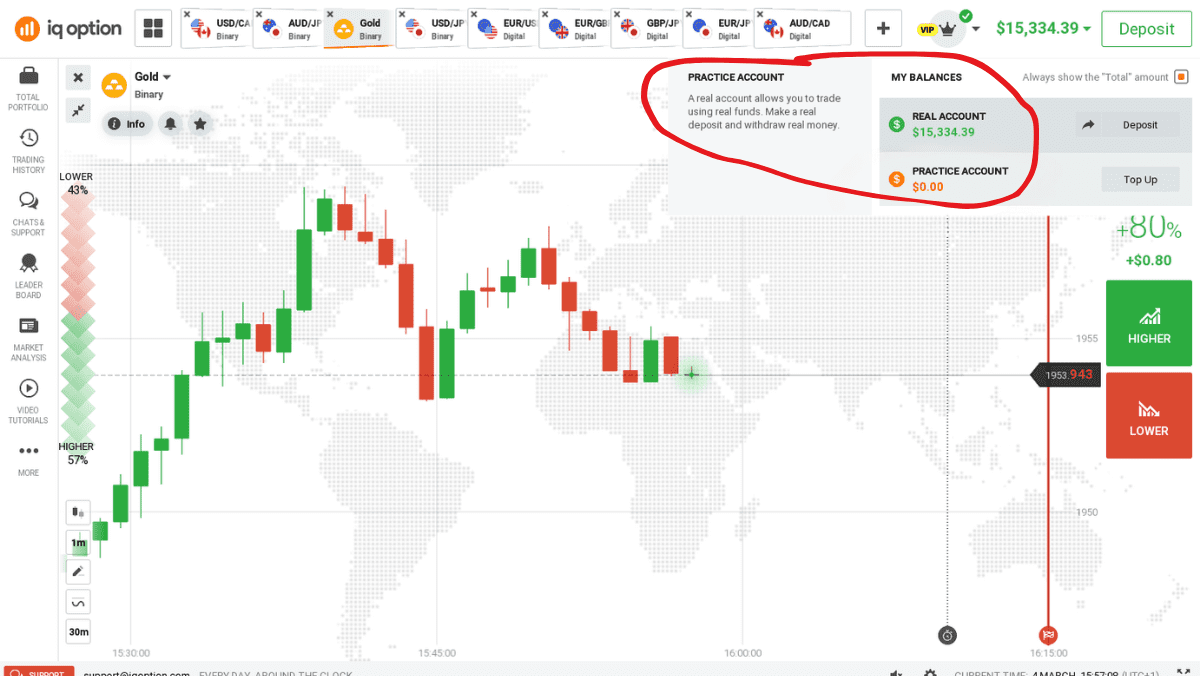Enable 'Always show the Total amount'
This screenshot has width=1200, height=676.
[1181, 76]
